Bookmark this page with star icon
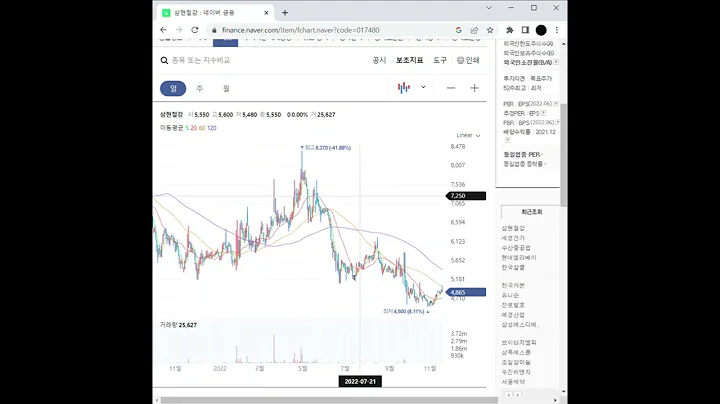Image resolution: width=720 pixels, height=404 pixels. (490, 30)
